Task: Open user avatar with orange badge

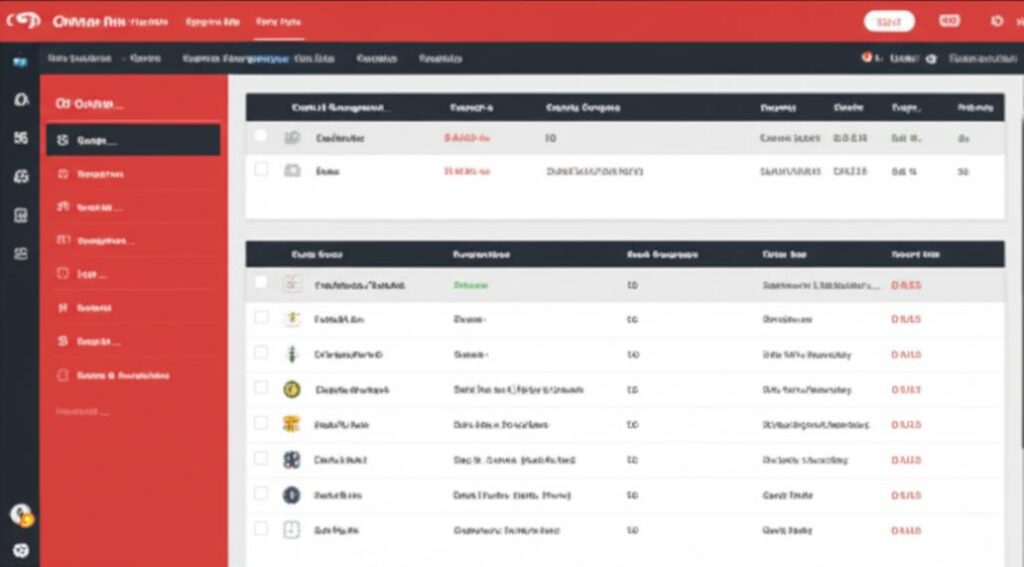Action: click(x=22, y=515)
